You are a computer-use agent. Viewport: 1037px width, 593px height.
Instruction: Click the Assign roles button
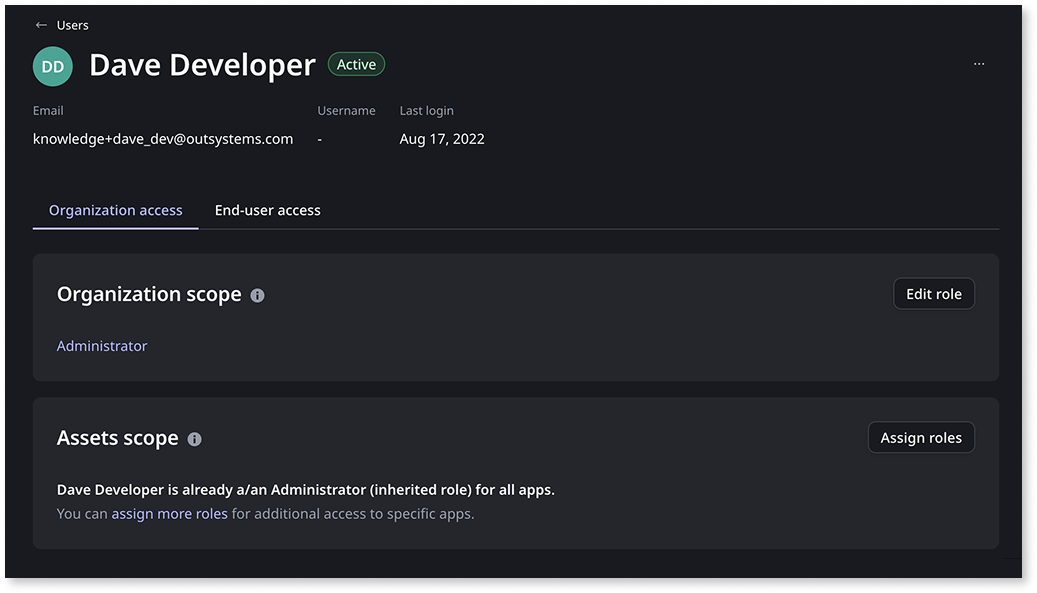(x=921, y=437)
